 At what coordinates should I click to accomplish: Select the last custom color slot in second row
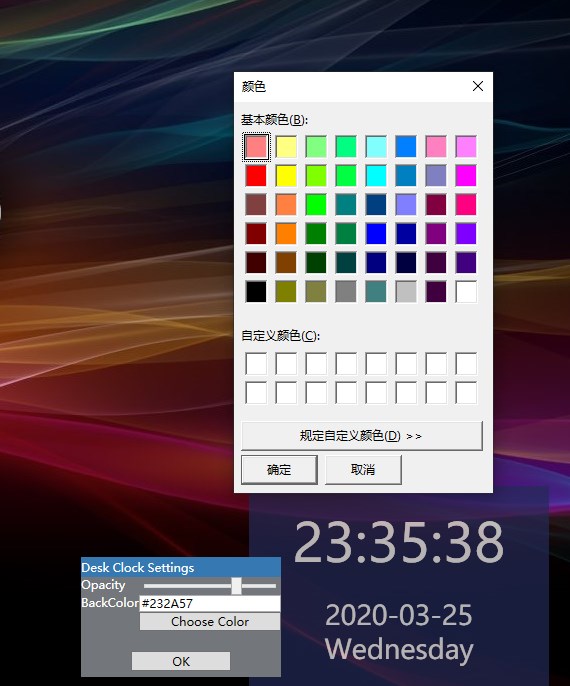pyautogui.click(x=466, y=393)
